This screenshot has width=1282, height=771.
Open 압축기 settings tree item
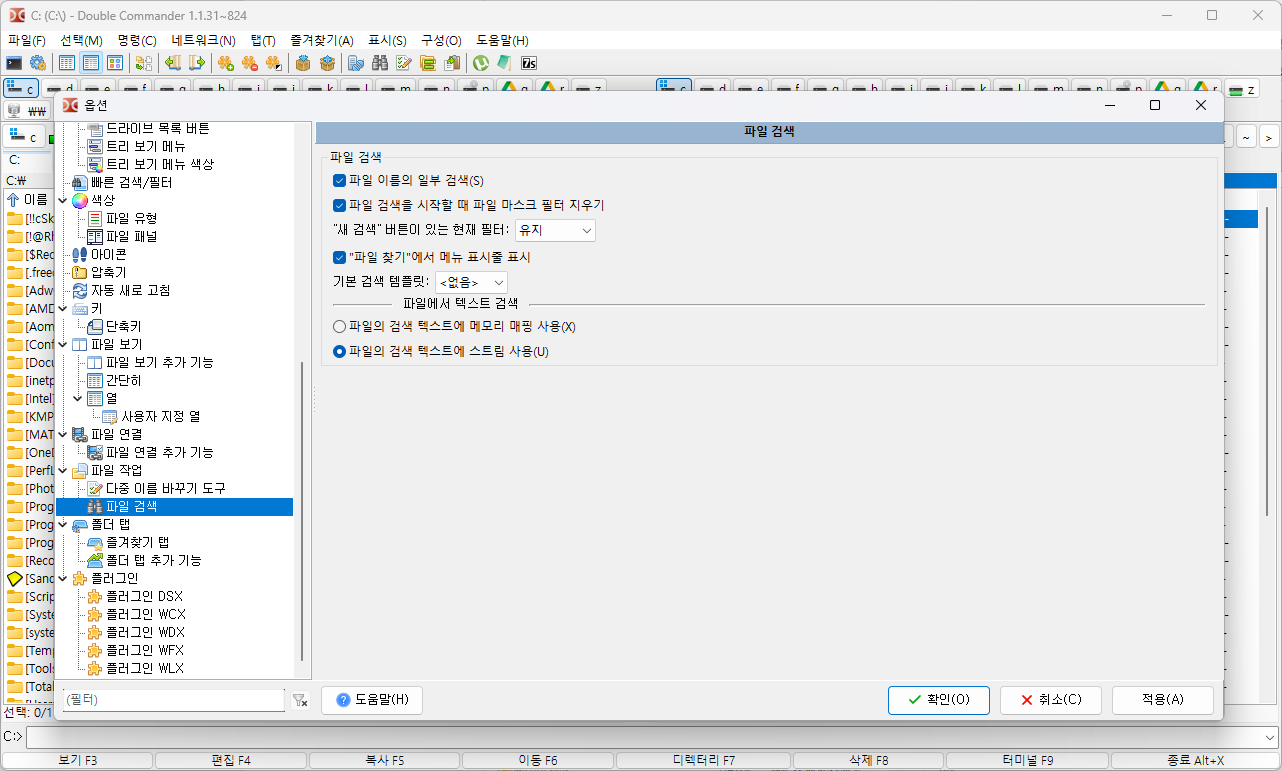coord(108,272)
